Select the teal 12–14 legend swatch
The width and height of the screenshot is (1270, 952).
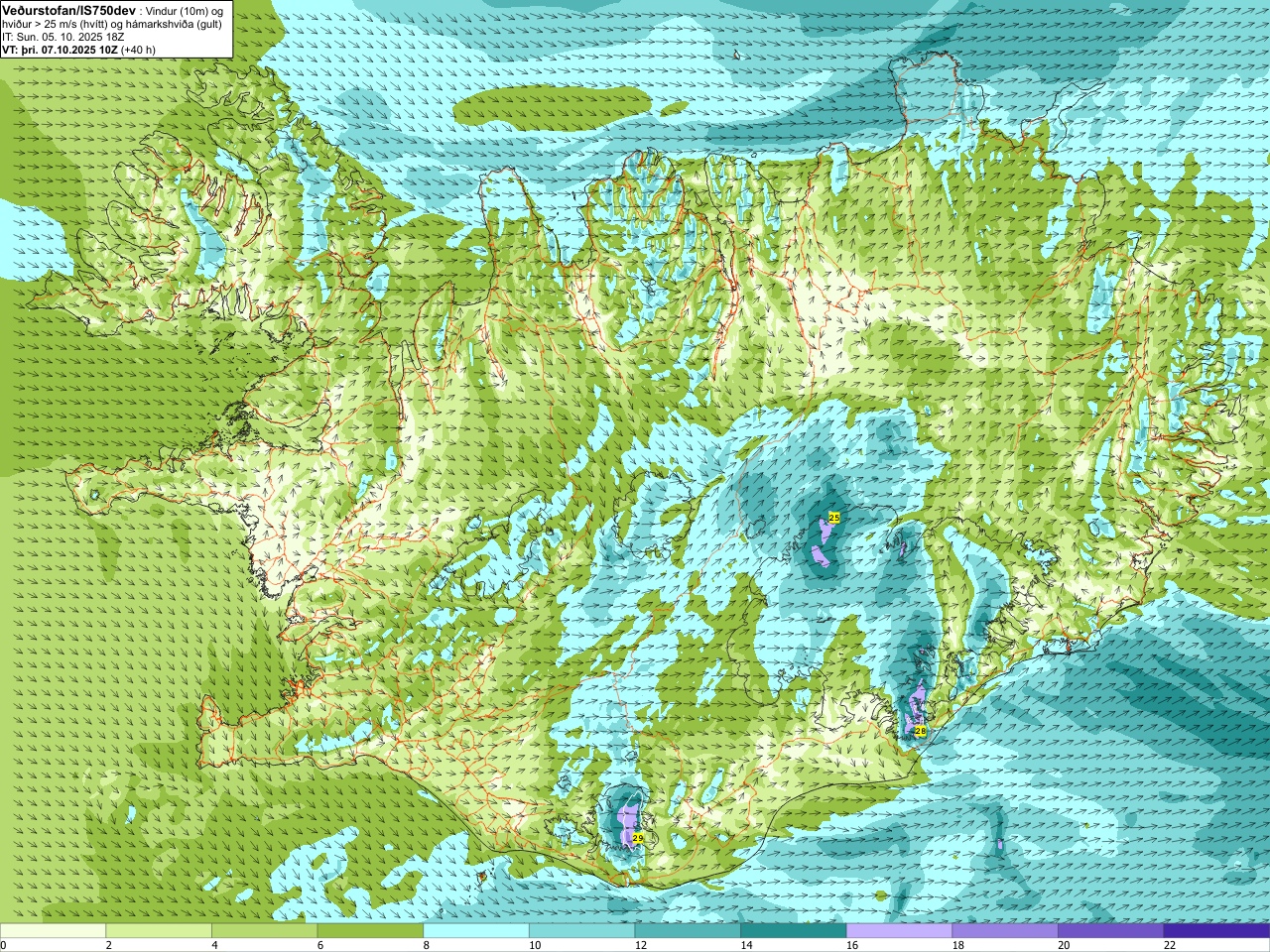point(688,930)
